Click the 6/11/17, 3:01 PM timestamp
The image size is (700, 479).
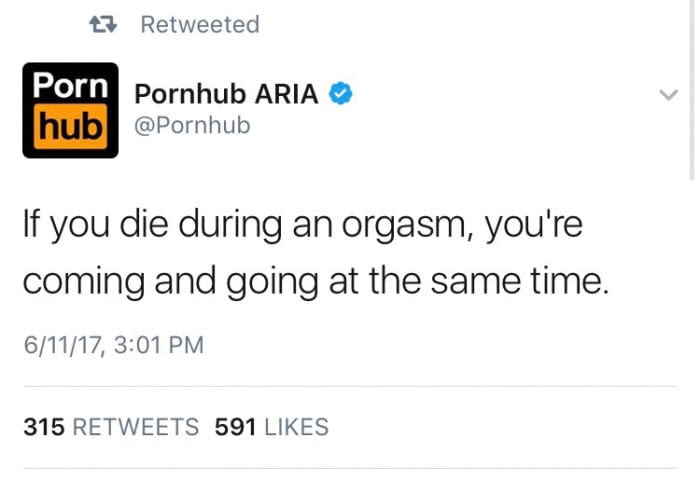click(114, 345)
